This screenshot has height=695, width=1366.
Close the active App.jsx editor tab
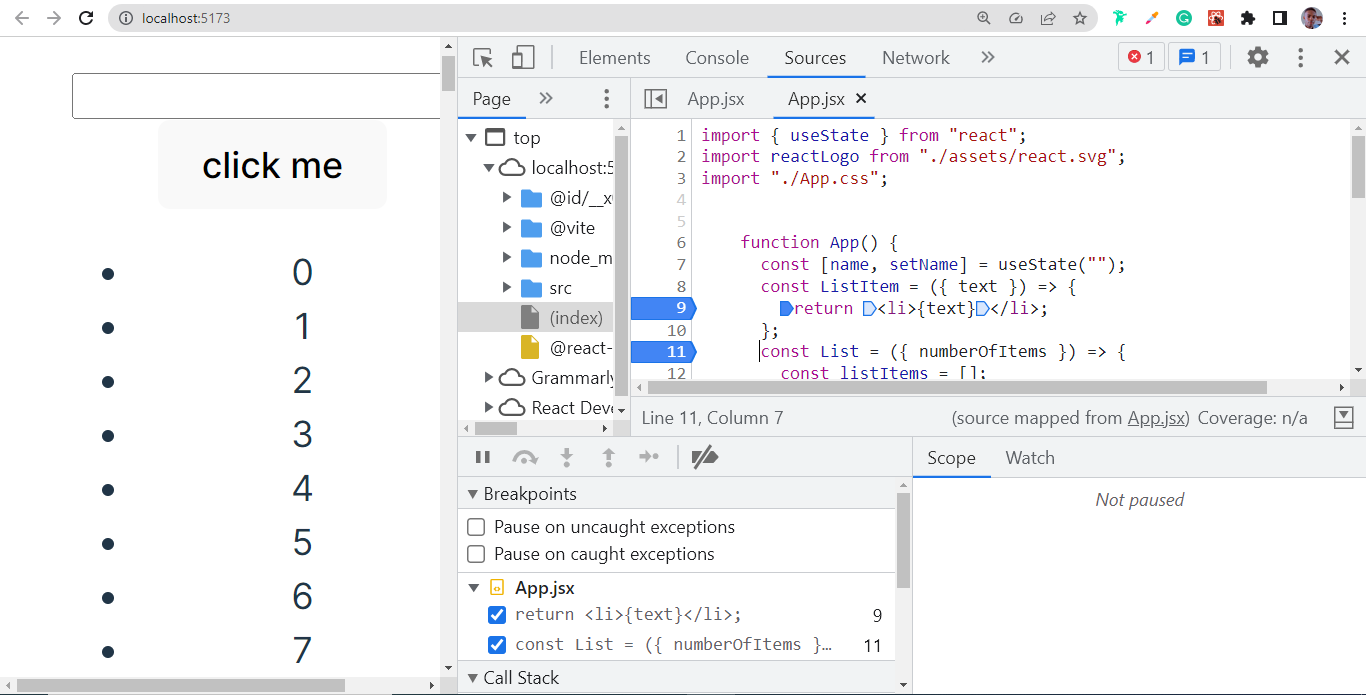(861, 98)
